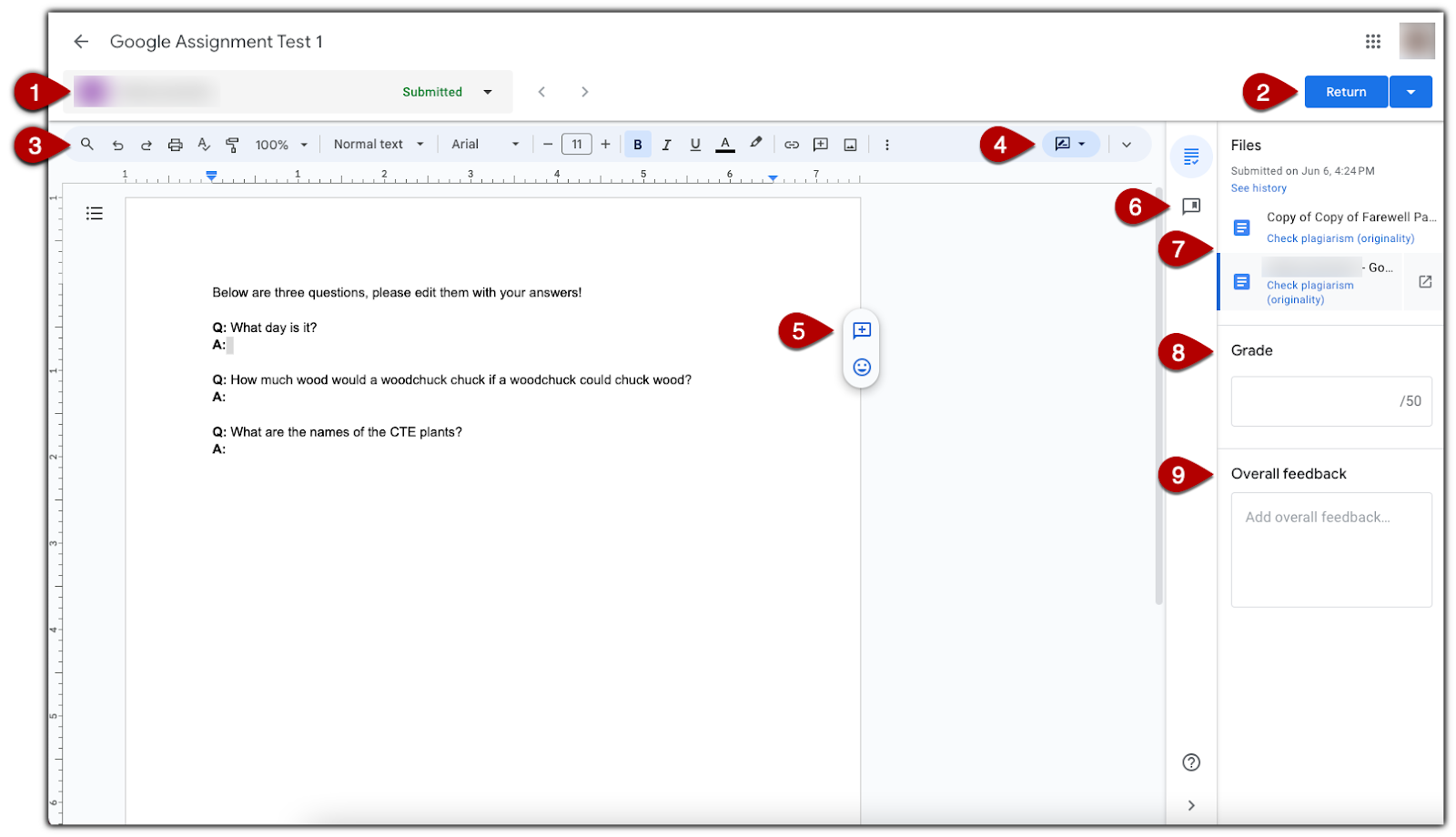The width and height of the screenshot is (1456, 837).
Task: Open the Submitted status dropdown
Action: tap(488, 91)
